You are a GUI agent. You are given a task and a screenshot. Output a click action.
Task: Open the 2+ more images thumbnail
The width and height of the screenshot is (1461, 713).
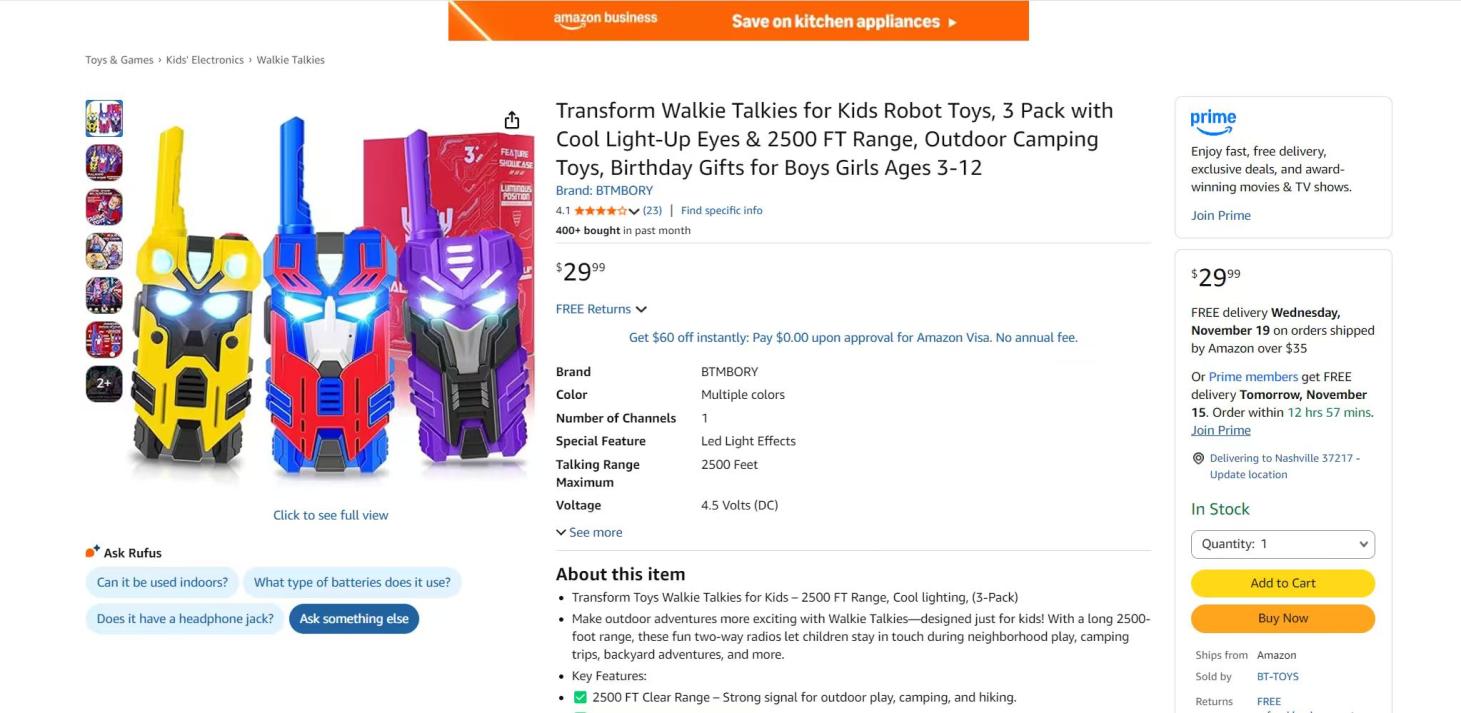104,383
